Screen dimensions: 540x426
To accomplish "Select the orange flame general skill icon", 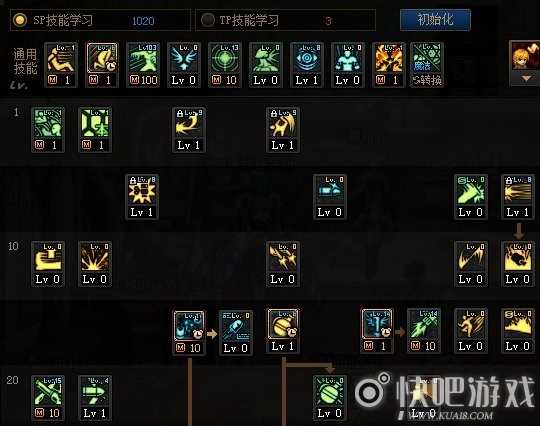I will [388, 65].
